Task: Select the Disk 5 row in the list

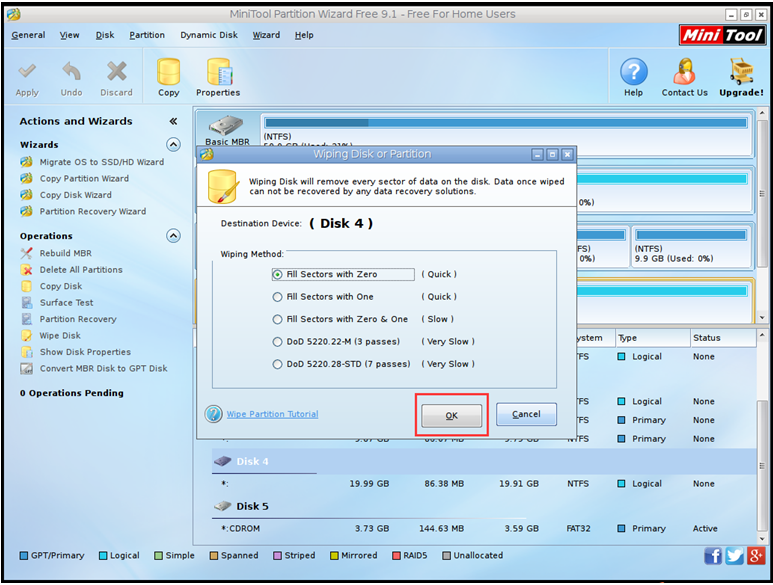Action: 484,506
